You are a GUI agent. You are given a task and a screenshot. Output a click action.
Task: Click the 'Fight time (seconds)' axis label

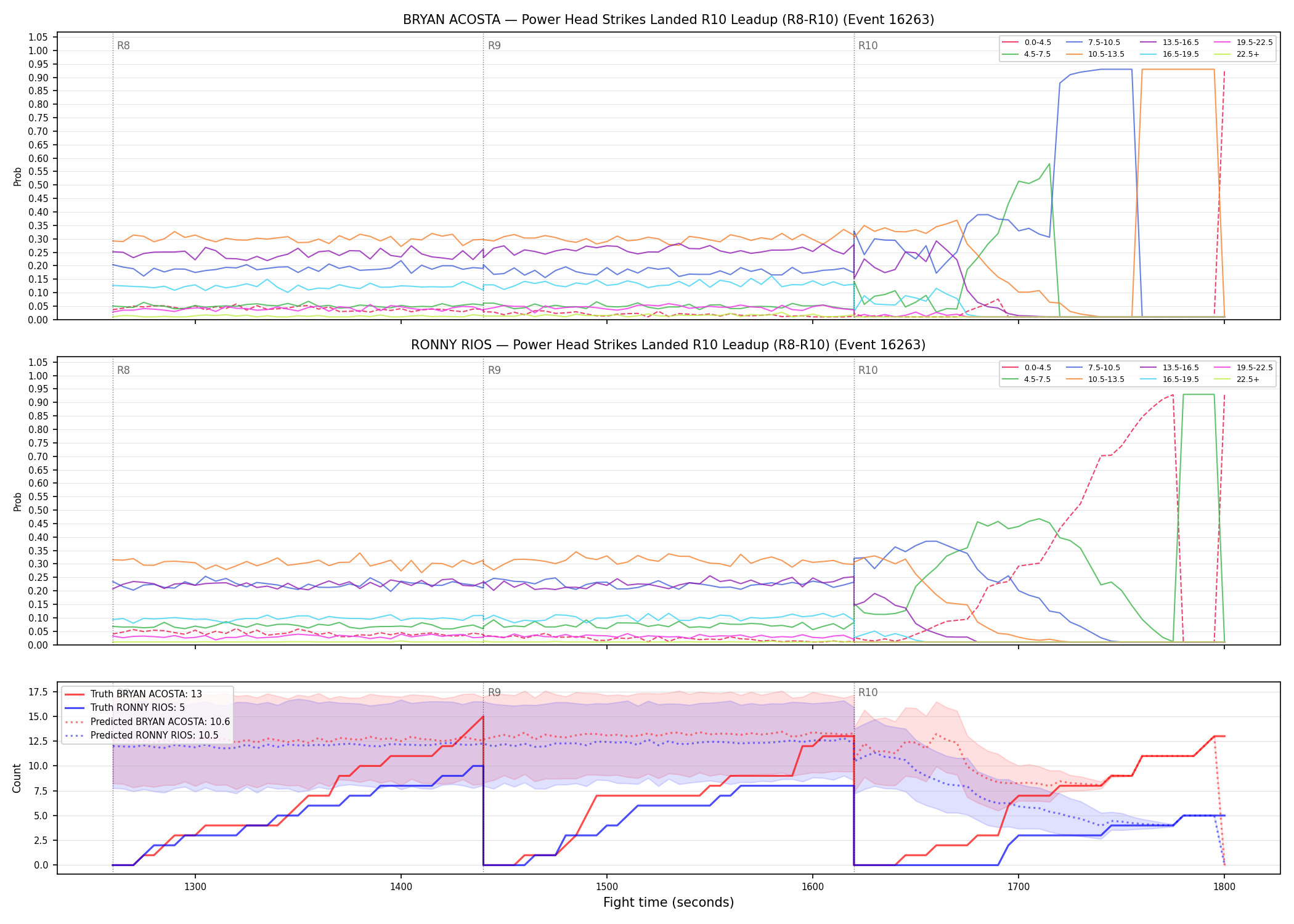tap(669, 903)
